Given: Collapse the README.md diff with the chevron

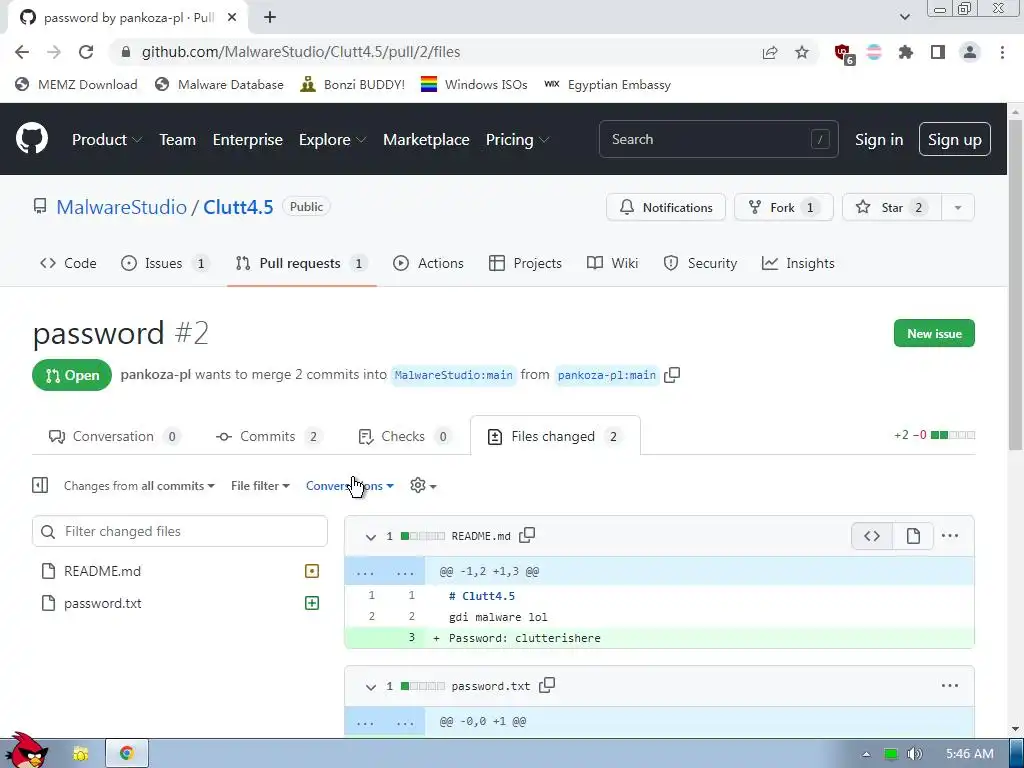Looking at the screenshot, I should (x=371, y=537).
